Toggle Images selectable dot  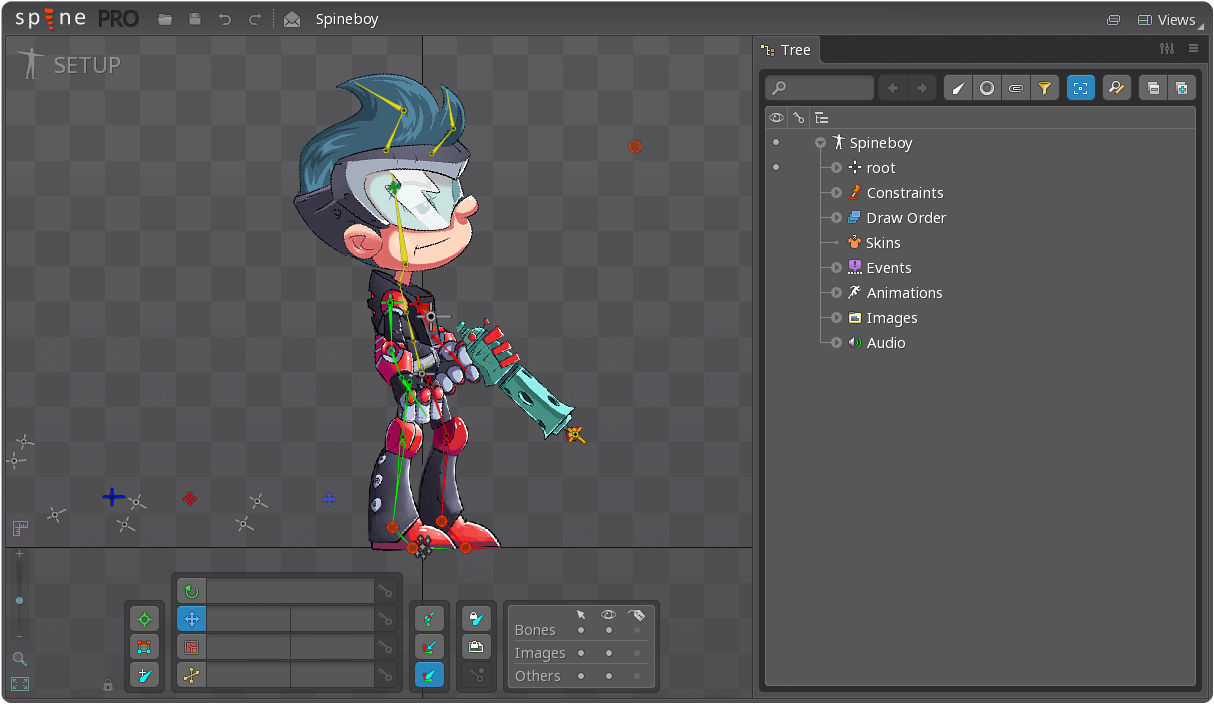581,653
